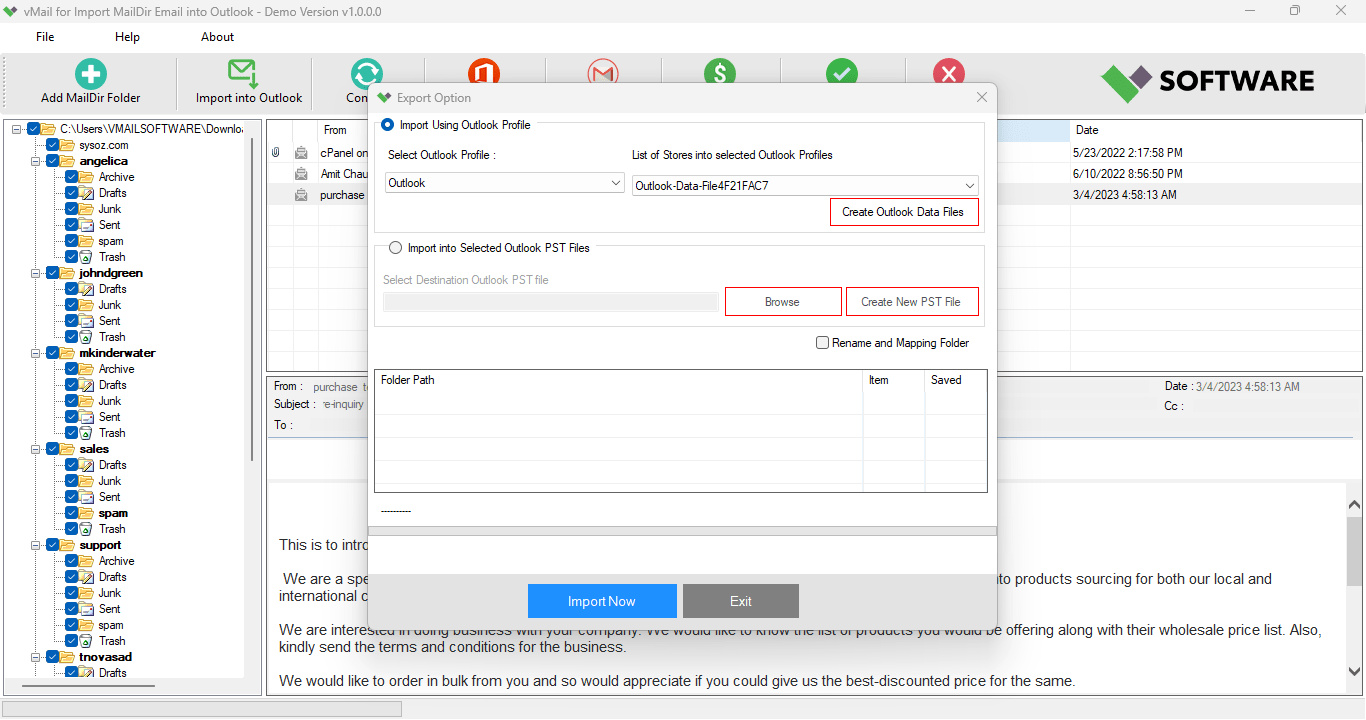The height and width of the screenshot is (720, 1366).
Task: Open the File menu
Action: pos(45,37)
